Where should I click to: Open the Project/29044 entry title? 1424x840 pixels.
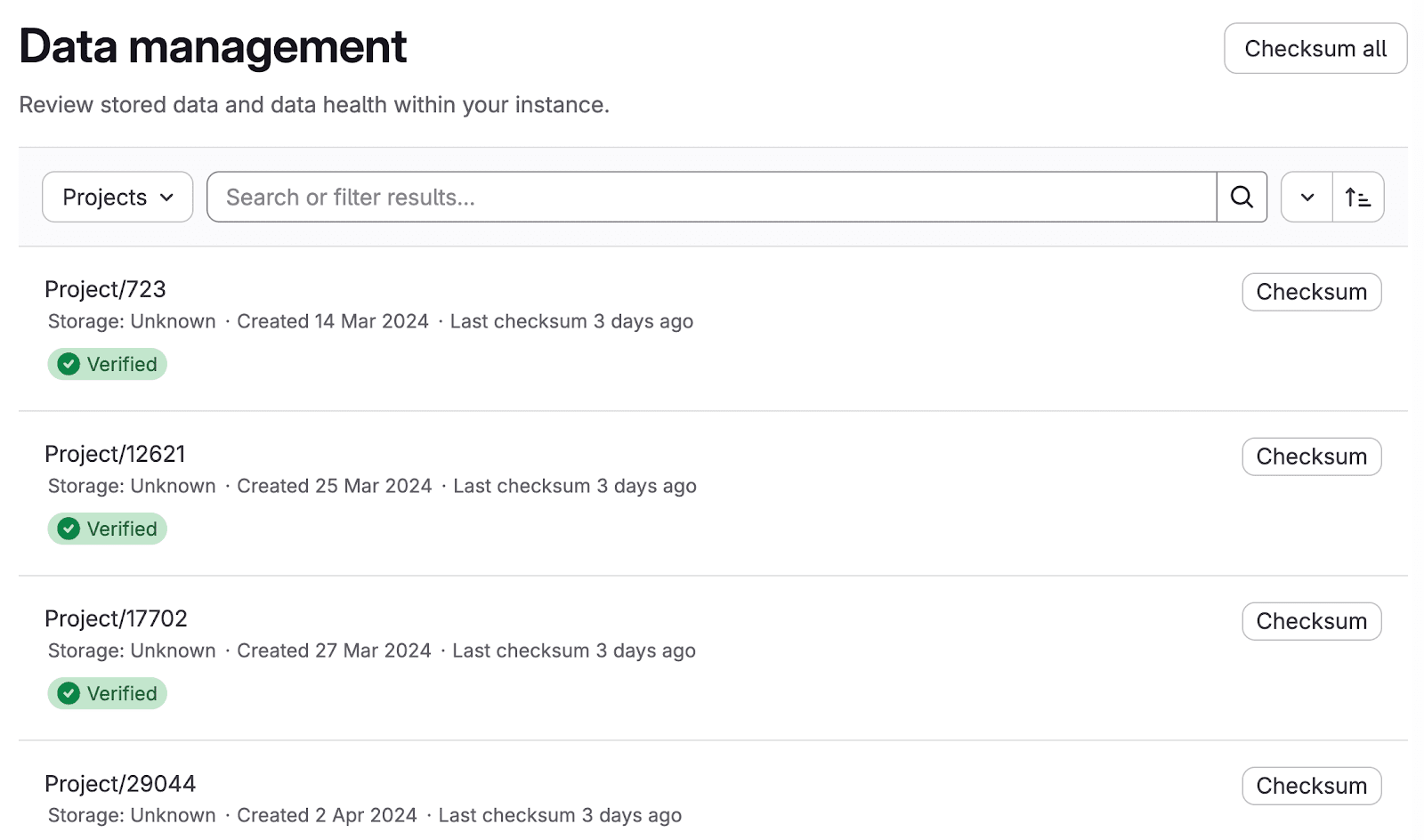(x=120, y=783)
